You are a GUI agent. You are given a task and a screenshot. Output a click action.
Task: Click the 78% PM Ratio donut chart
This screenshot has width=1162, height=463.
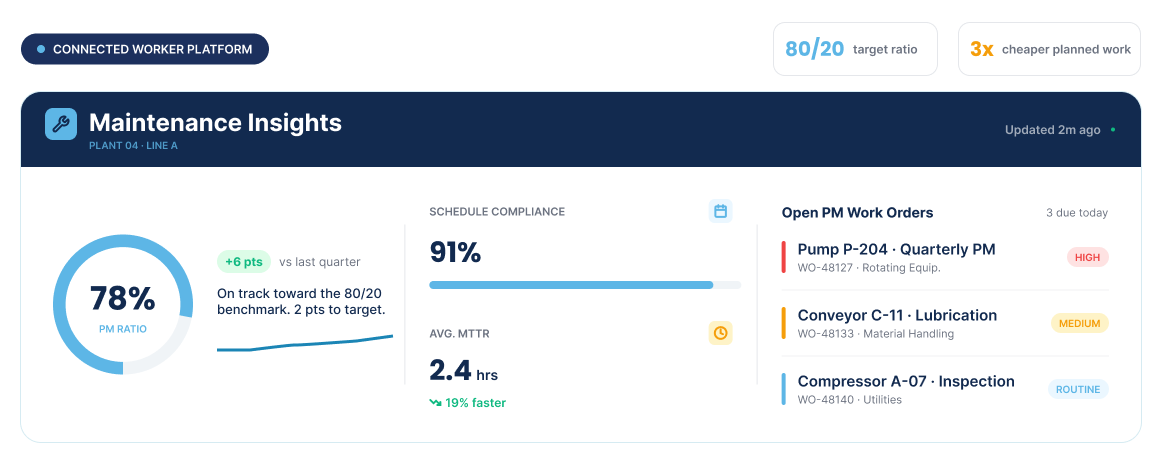point(122,304)
